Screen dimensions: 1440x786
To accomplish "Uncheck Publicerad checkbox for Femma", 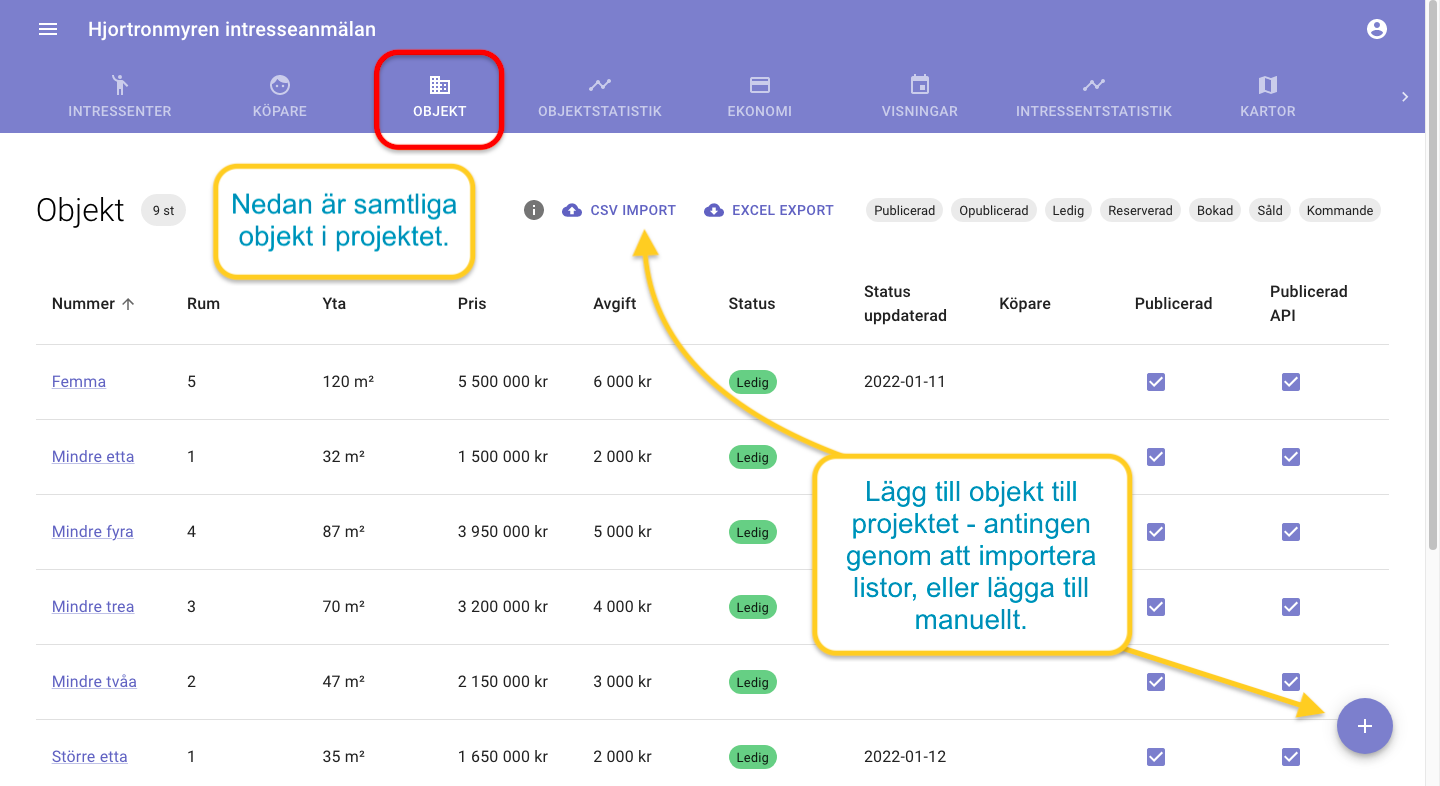I will (x=1156, y=382).
